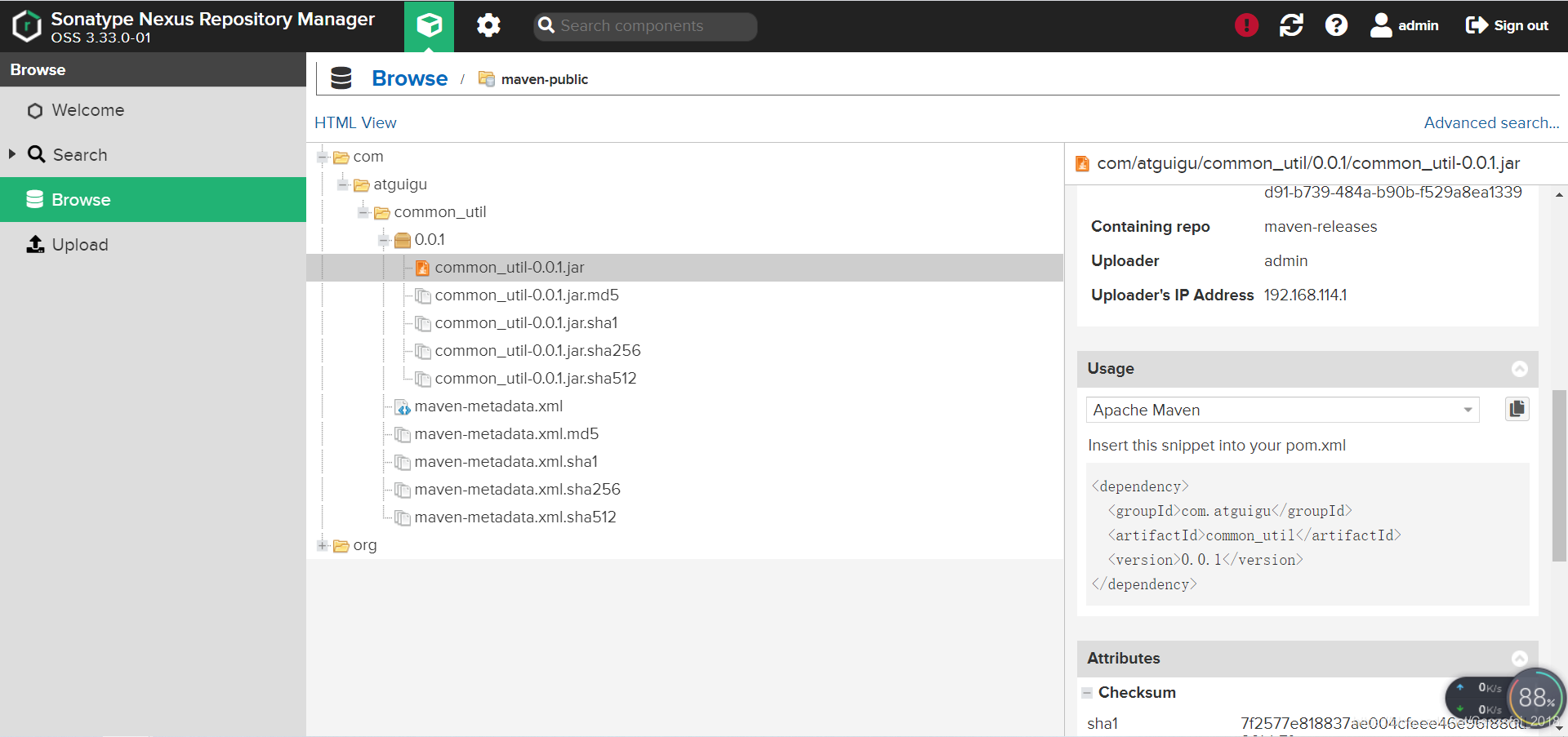Open server administration gear icon
The width and height of the screenshot is (1568, 737).
(488, 26)
